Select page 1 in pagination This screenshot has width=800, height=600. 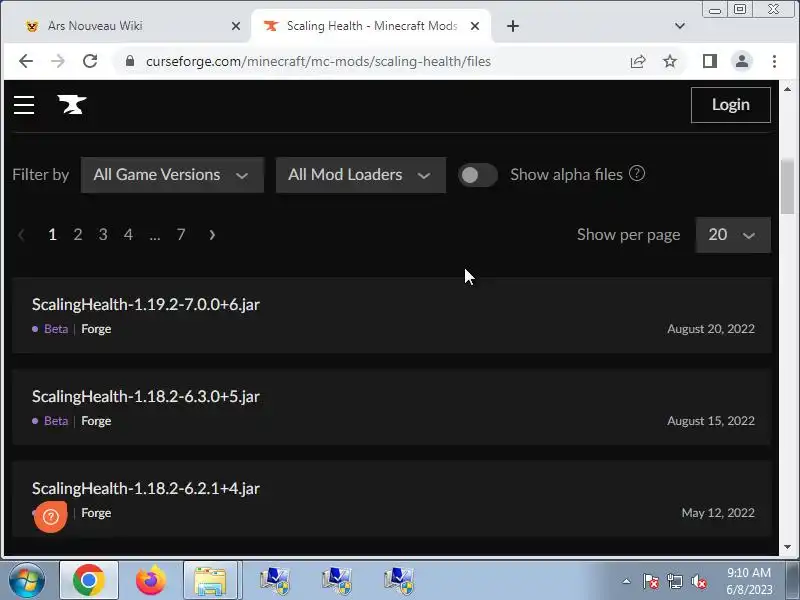pos(52,235)
